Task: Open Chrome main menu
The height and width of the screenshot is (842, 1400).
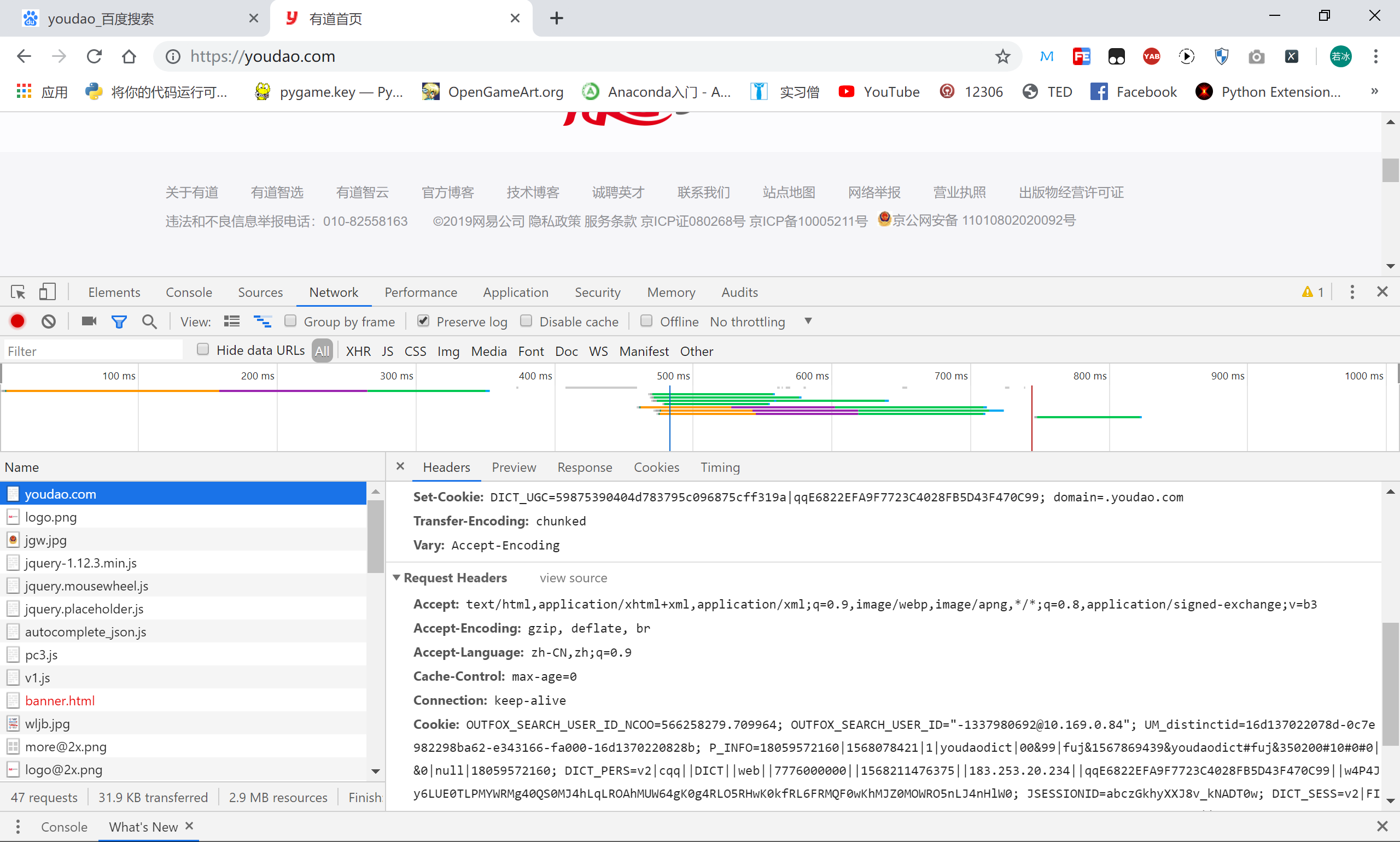Action: [1375, 56]
